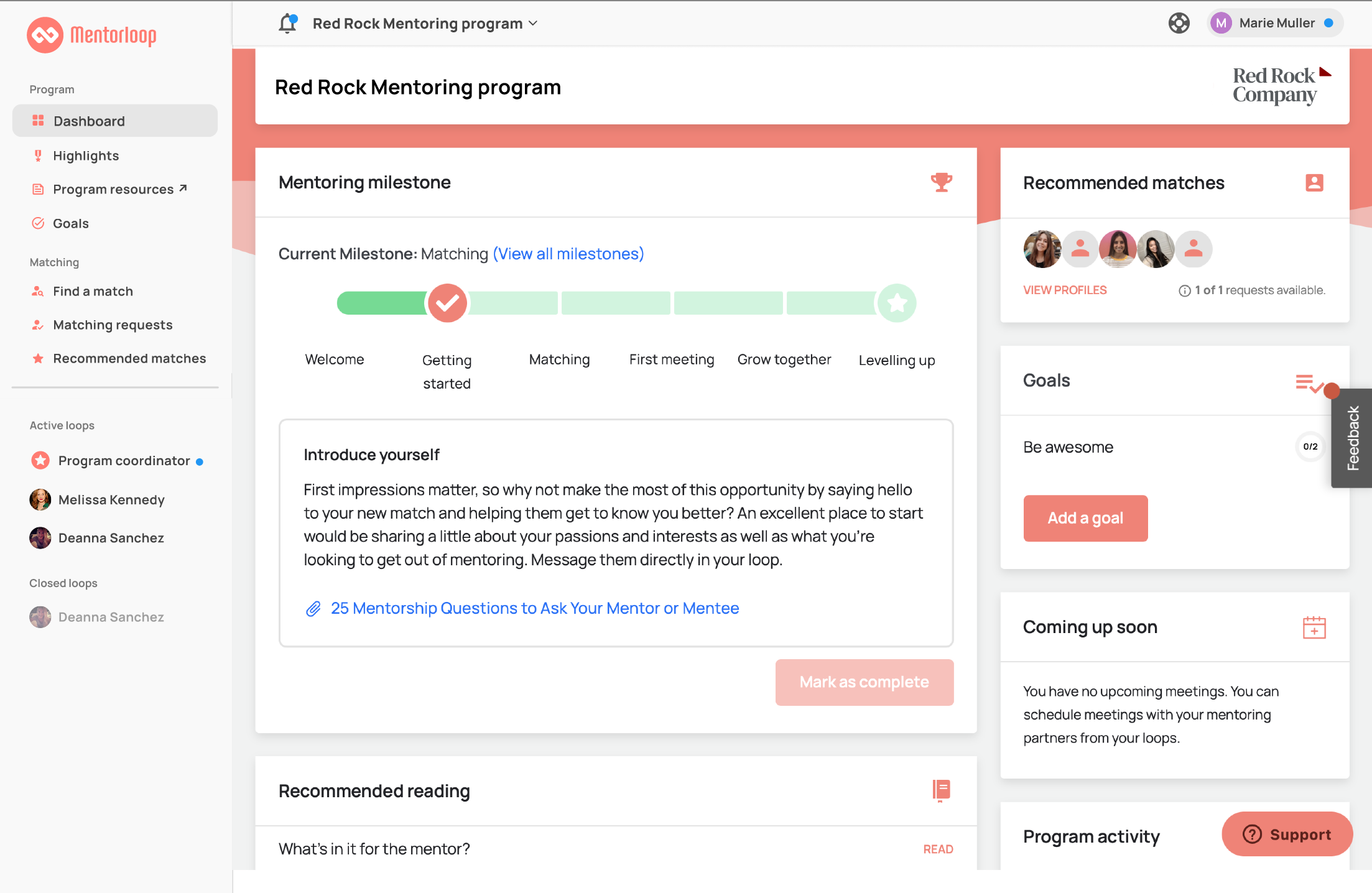
Task: Open the What's in it for the mentor article
Action: pos(374,849)
